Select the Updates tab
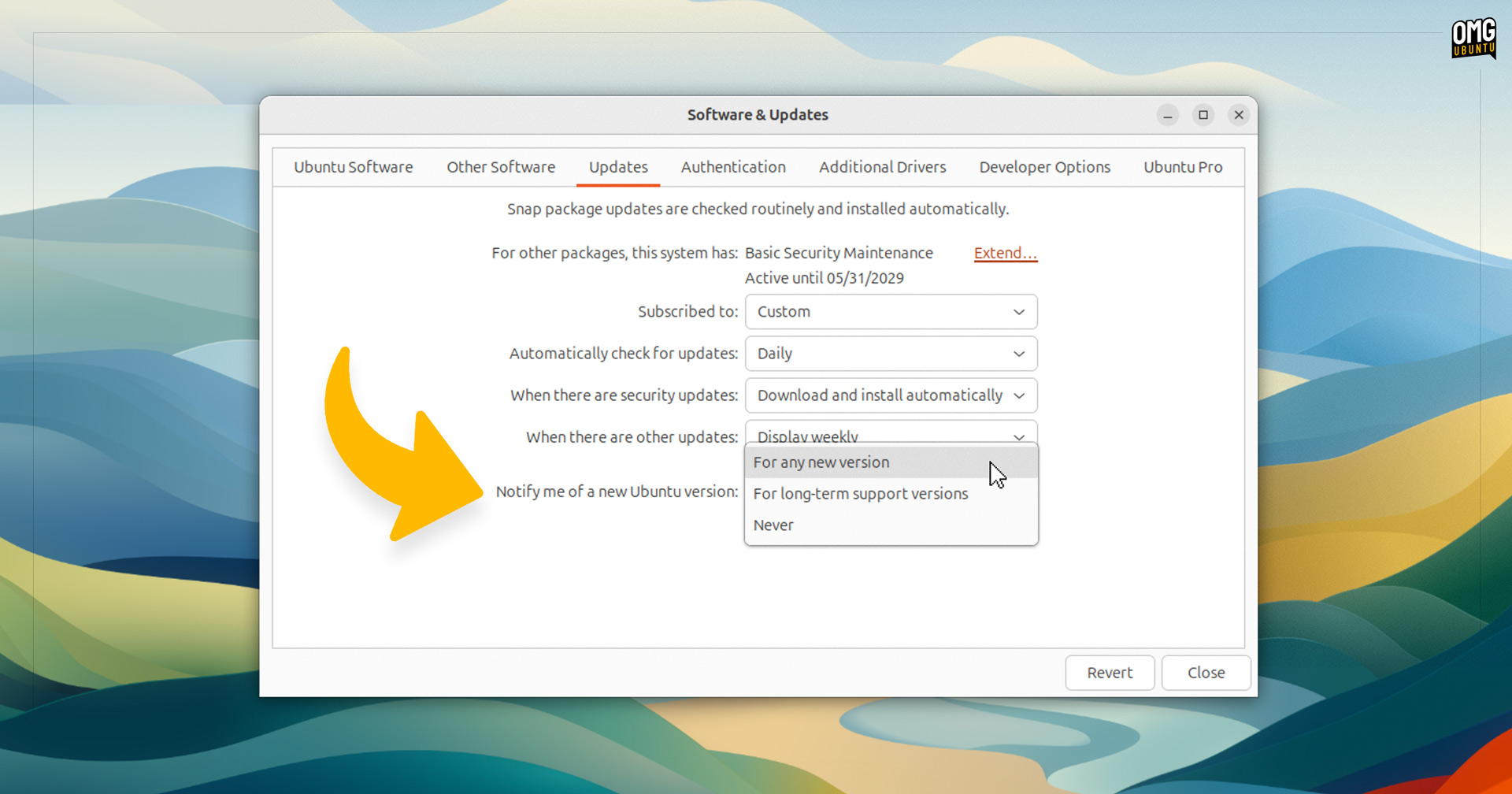 coord(618,167)
